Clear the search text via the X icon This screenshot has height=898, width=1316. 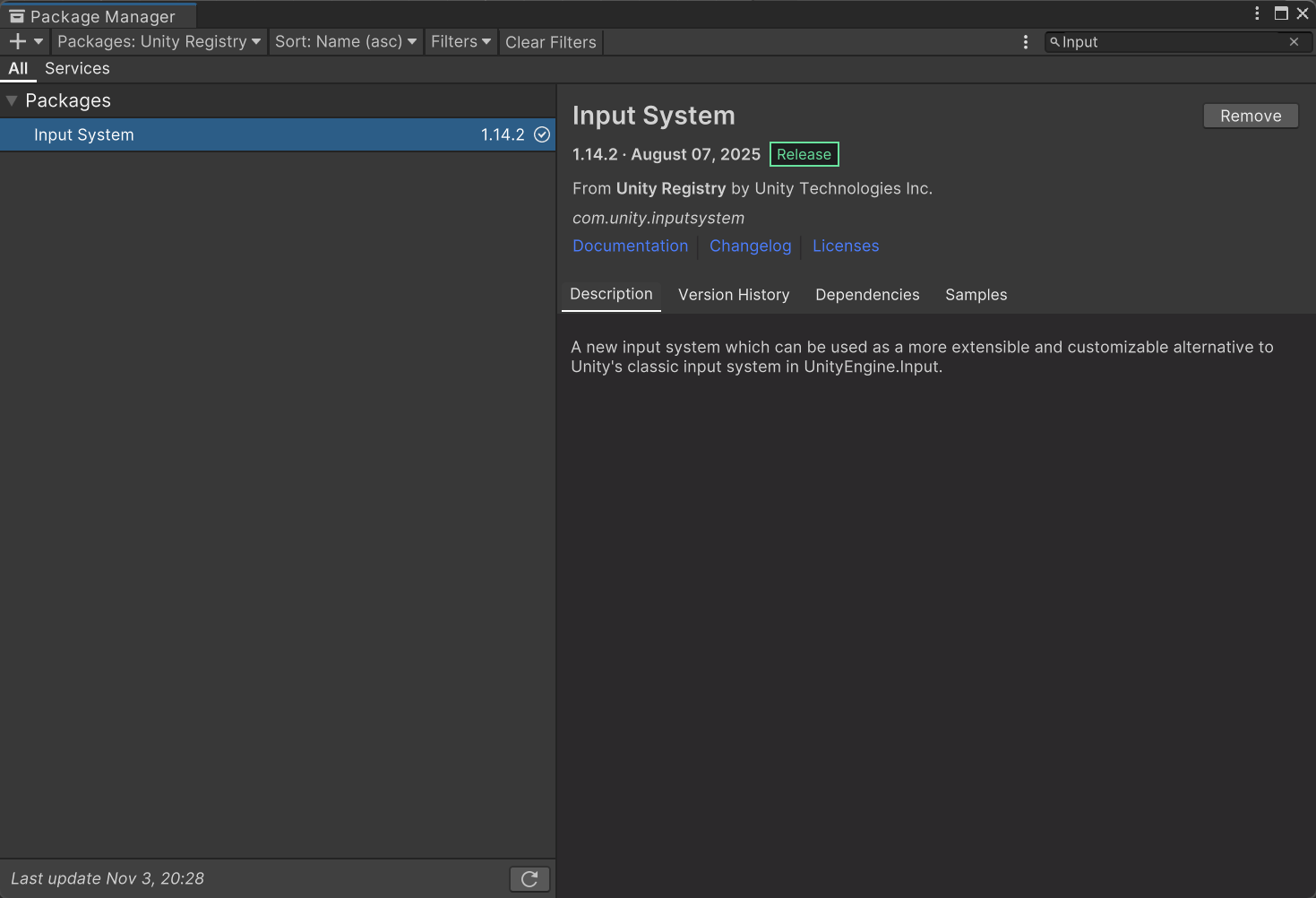pyautogui.click(x=1294, y=41)
